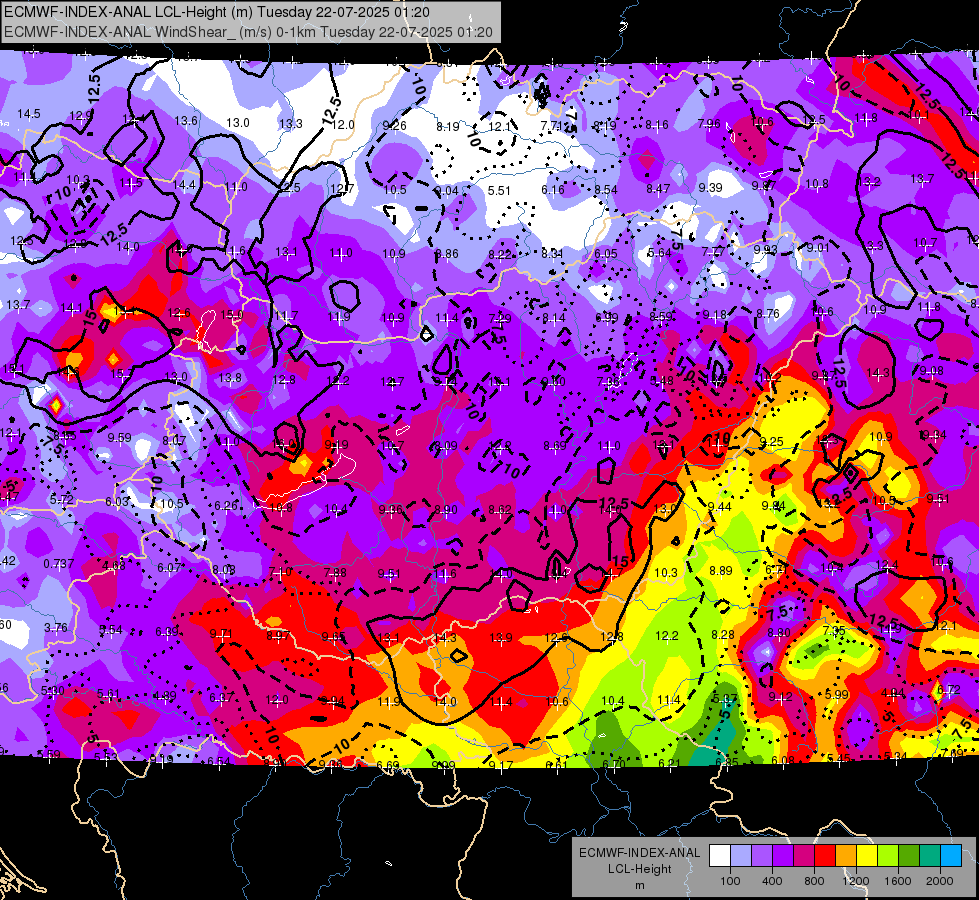Click the 13.6 grid value
This screenshot has width=979, height=900.
[x=186, y=121]
